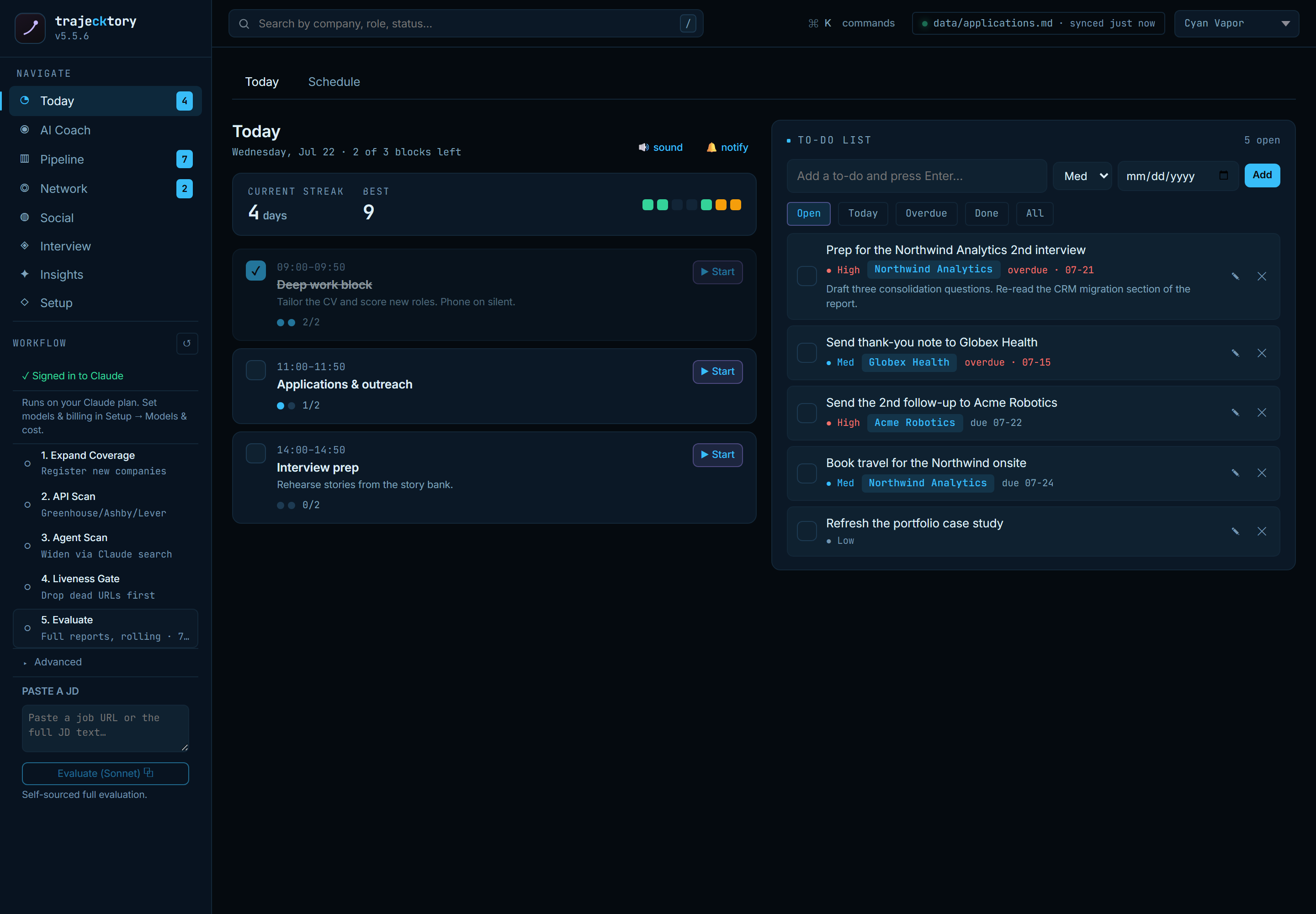Open the Insights sparkle icon
This screenshot has height=914, width=1316.
(x=25, y=274)
